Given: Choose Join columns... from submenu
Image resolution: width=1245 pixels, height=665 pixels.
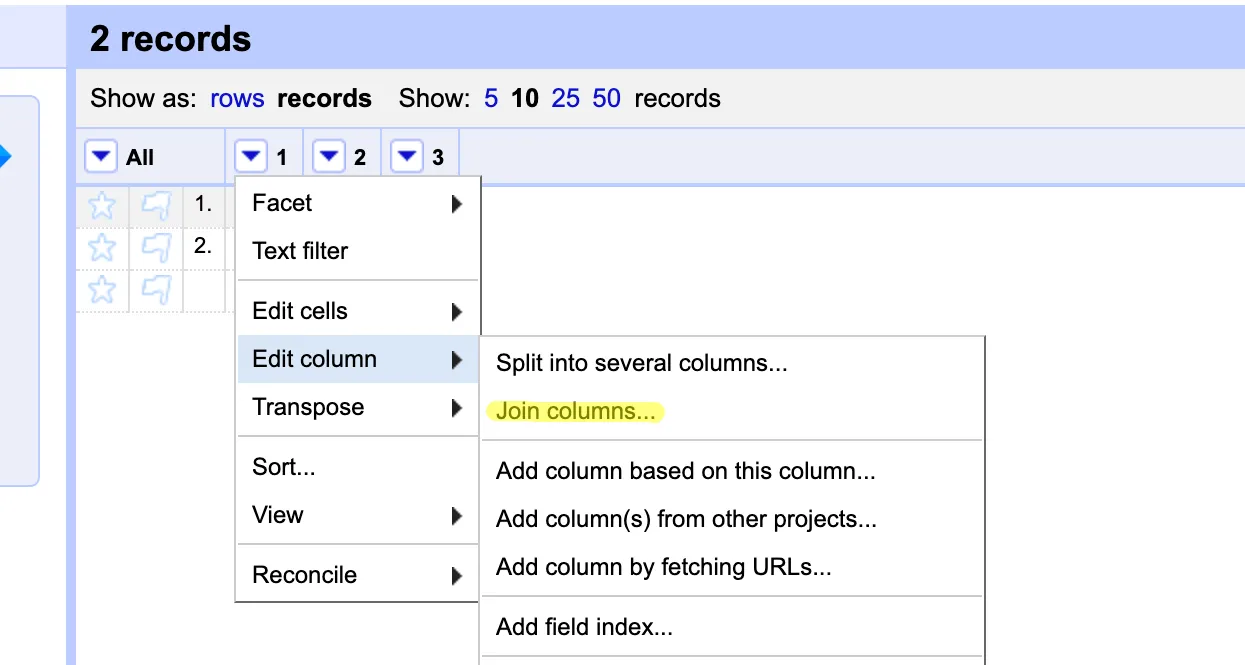Looking at the screenshot, I should click(578, 411).
